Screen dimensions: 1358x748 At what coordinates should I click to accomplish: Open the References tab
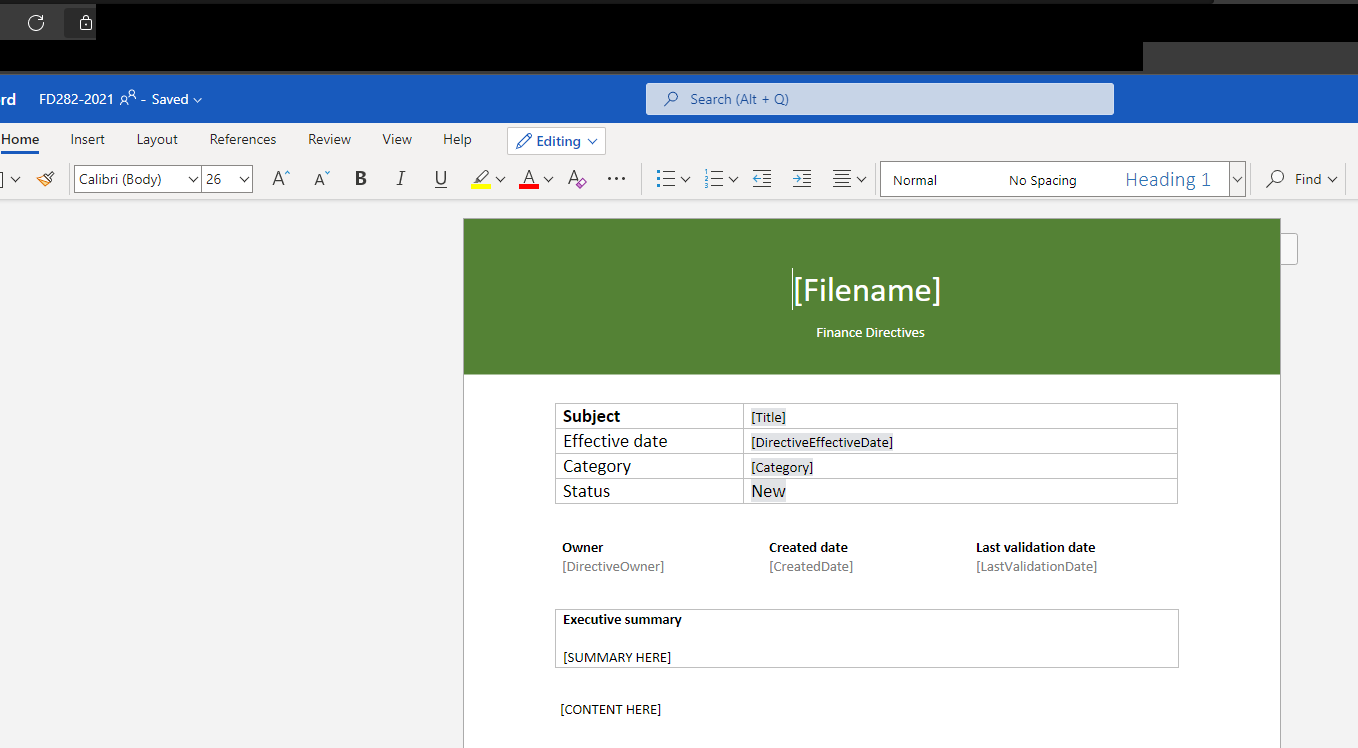pos(243,140)
